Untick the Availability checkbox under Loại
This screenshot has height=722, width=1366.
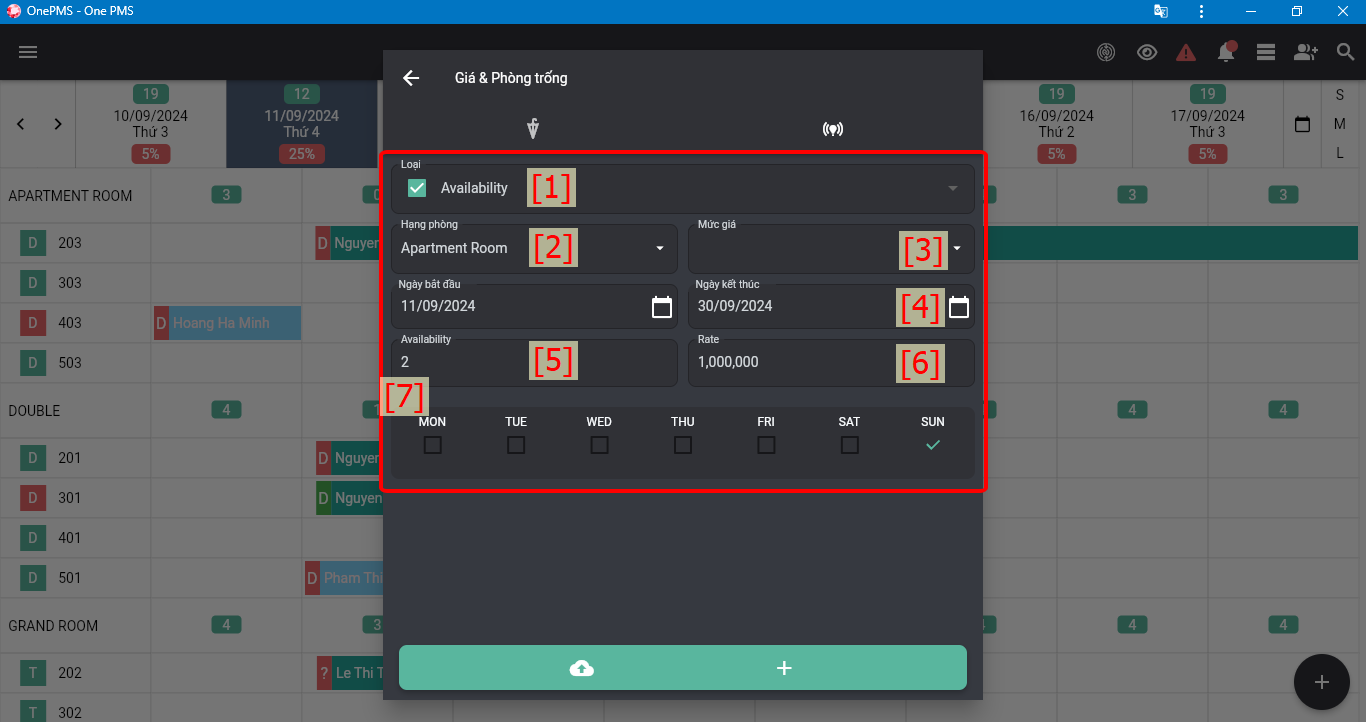[x=417, y=188]
